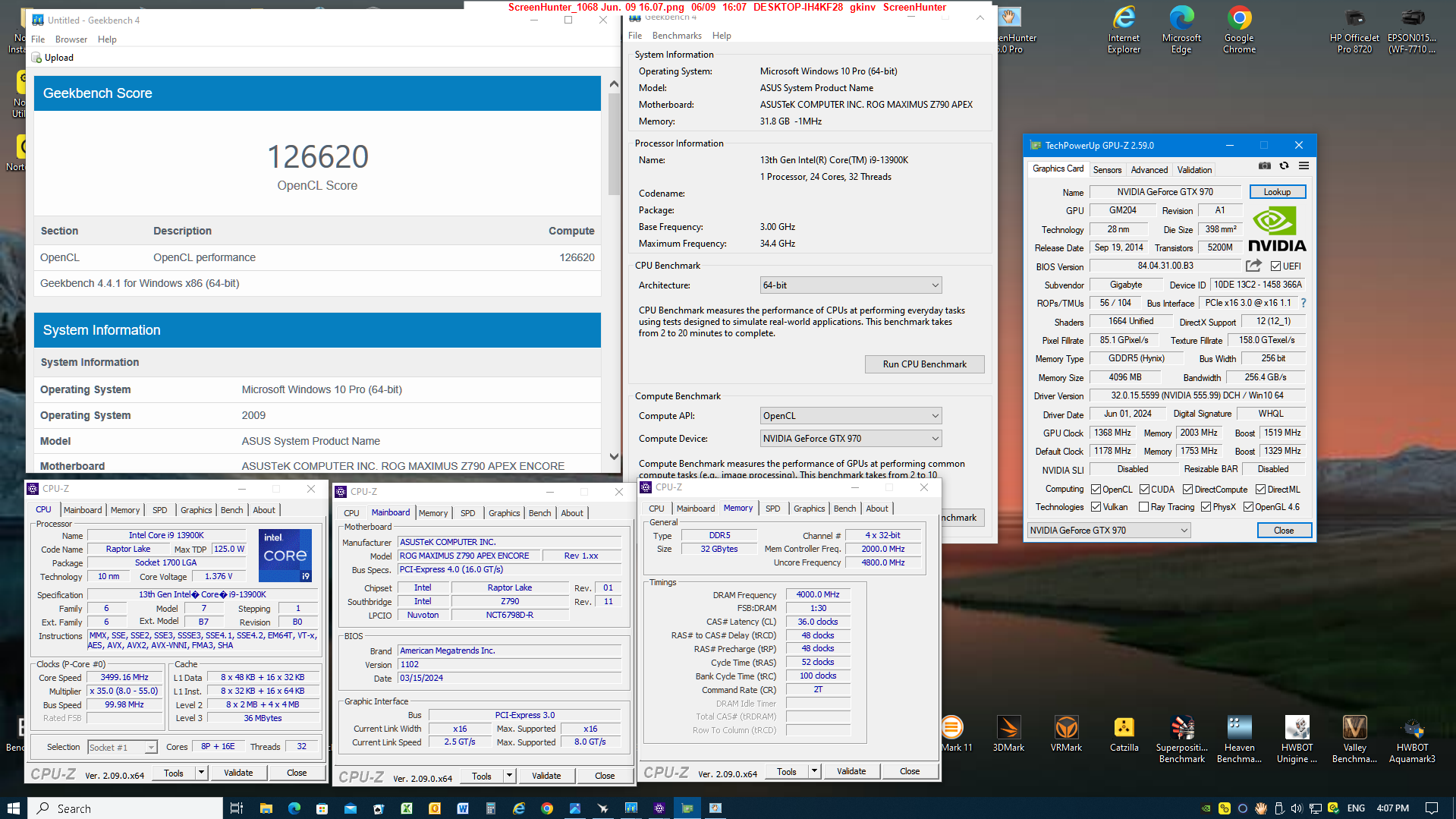Click the Lookup button in GPU-Z
1456x819 pixels.
[1277, 192]
